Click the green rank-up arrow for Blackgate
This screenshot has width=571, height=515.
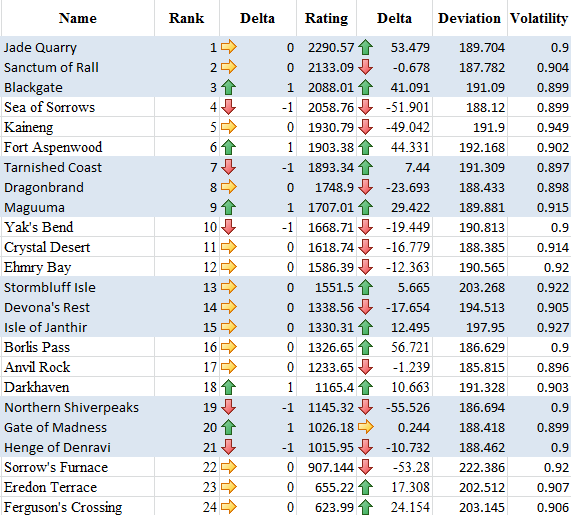point(229,87)
